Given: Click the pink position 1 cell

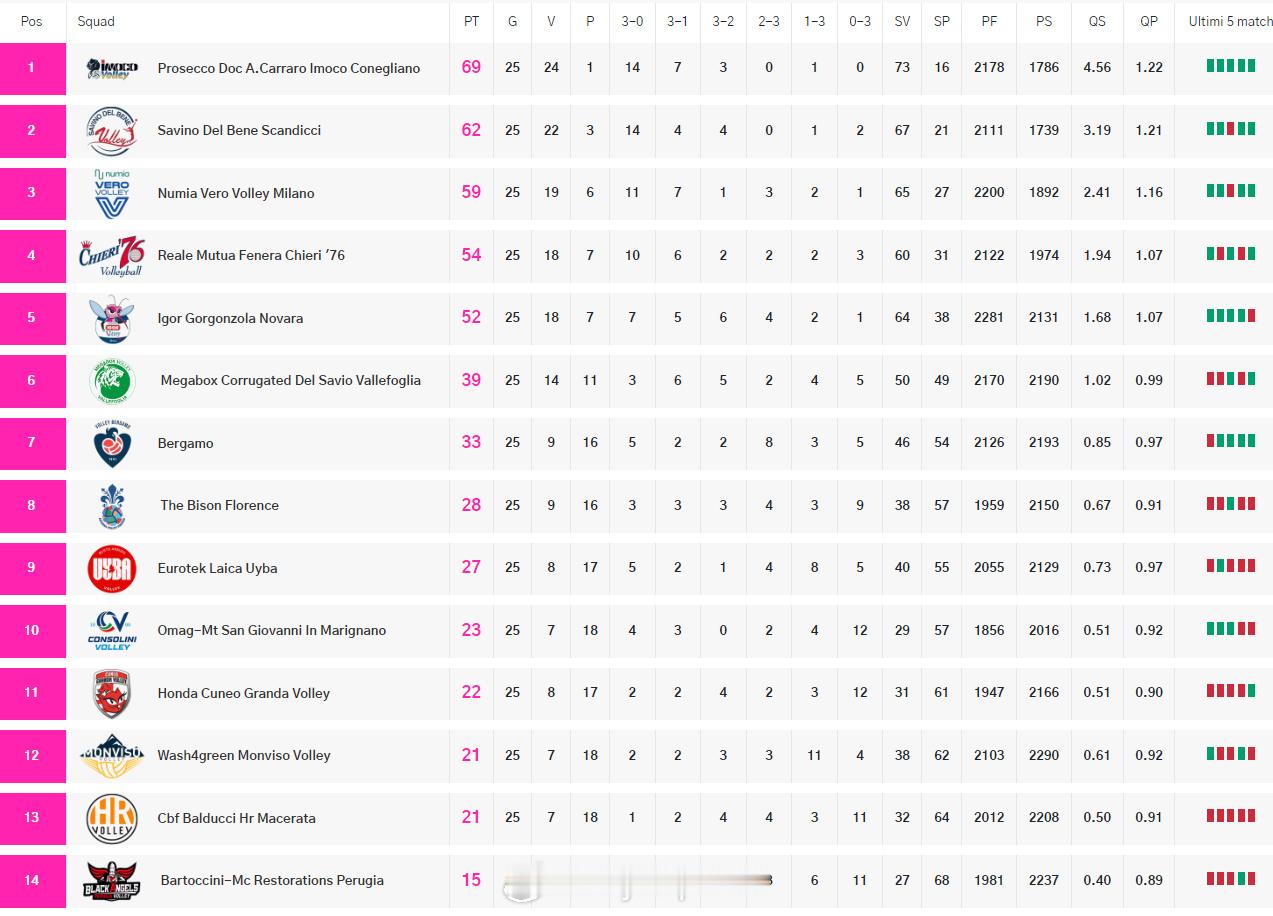Looking at the screenshot, I should [32, 68].
